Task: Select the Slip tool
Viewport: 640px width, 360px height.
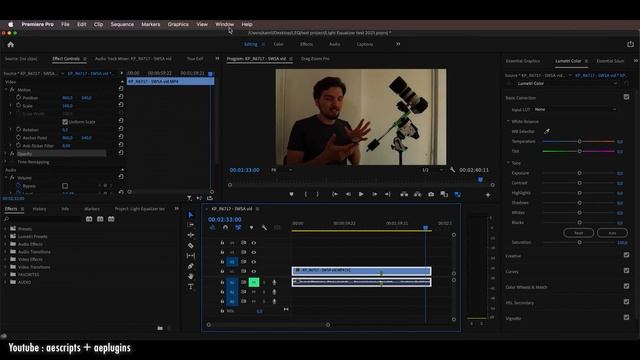Action: point(191,256)
